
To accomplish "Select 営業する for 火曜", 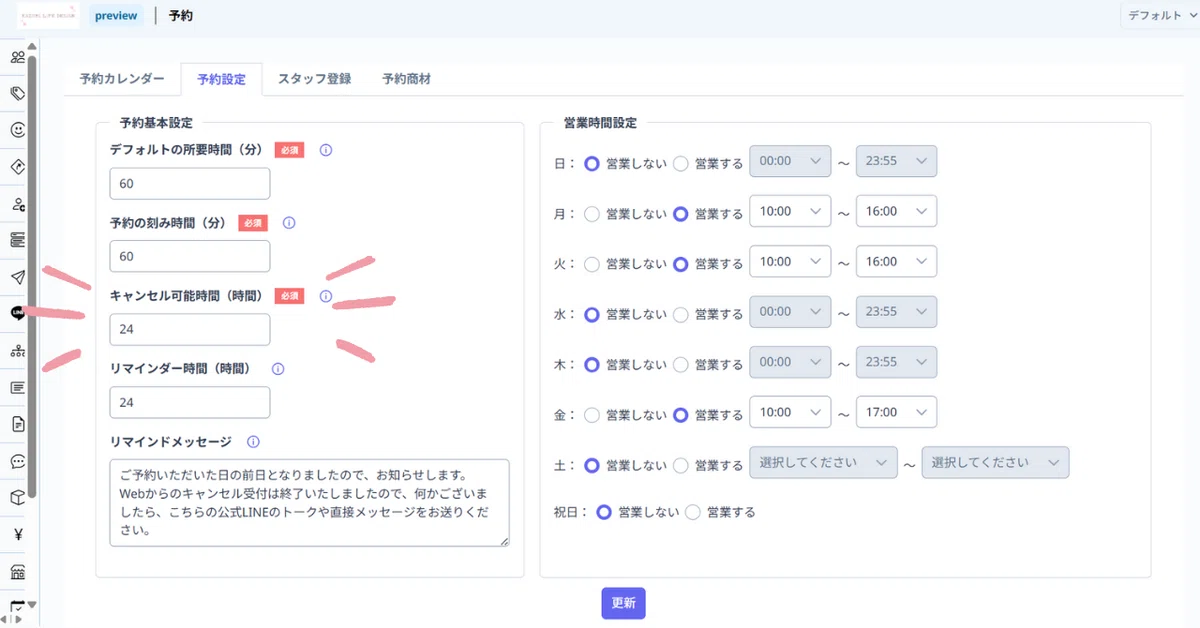I will (681, 263).
